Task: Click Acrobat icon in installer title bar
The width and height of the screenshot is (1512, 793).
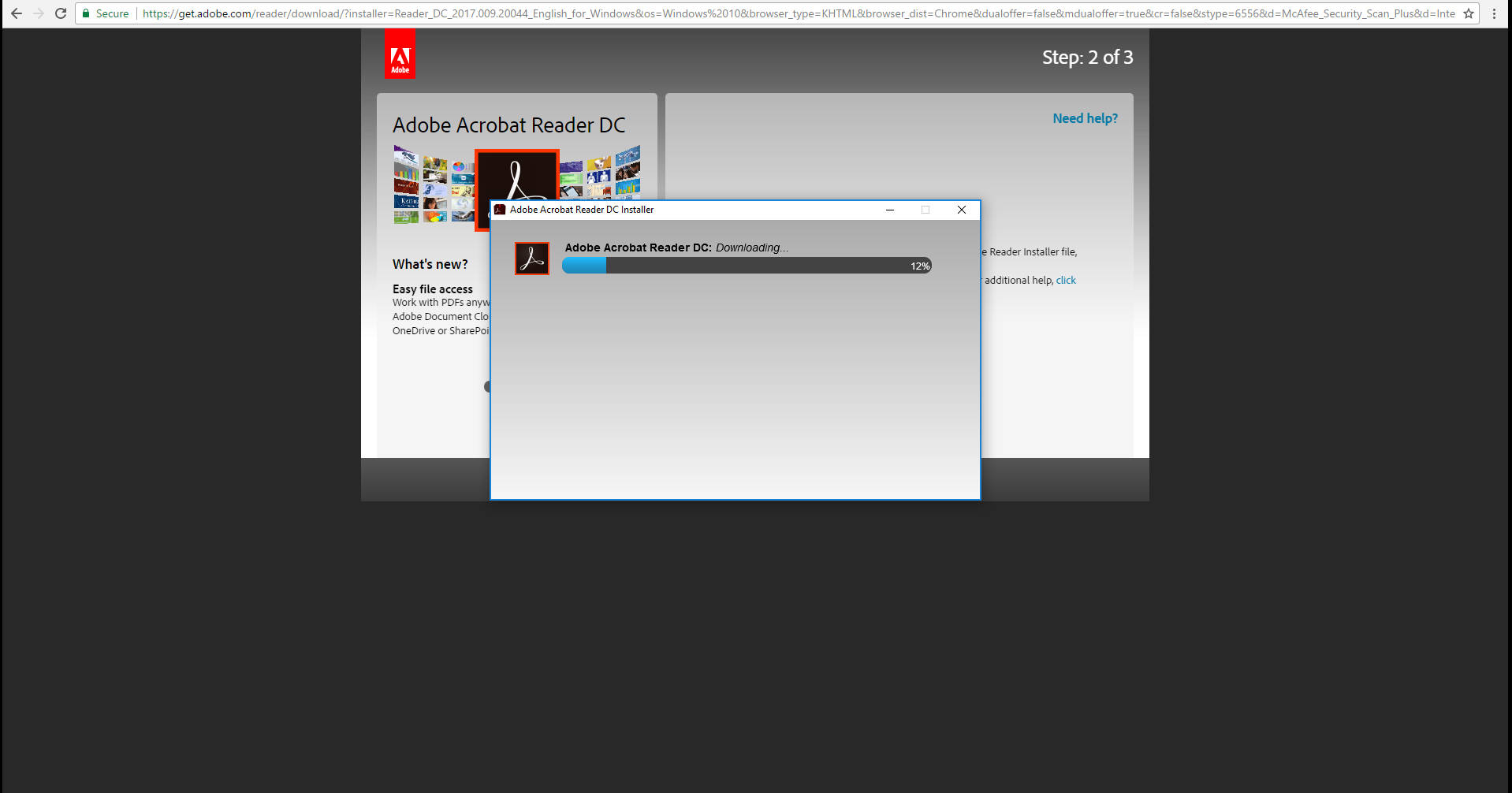Action: click(x=500, y=210)
